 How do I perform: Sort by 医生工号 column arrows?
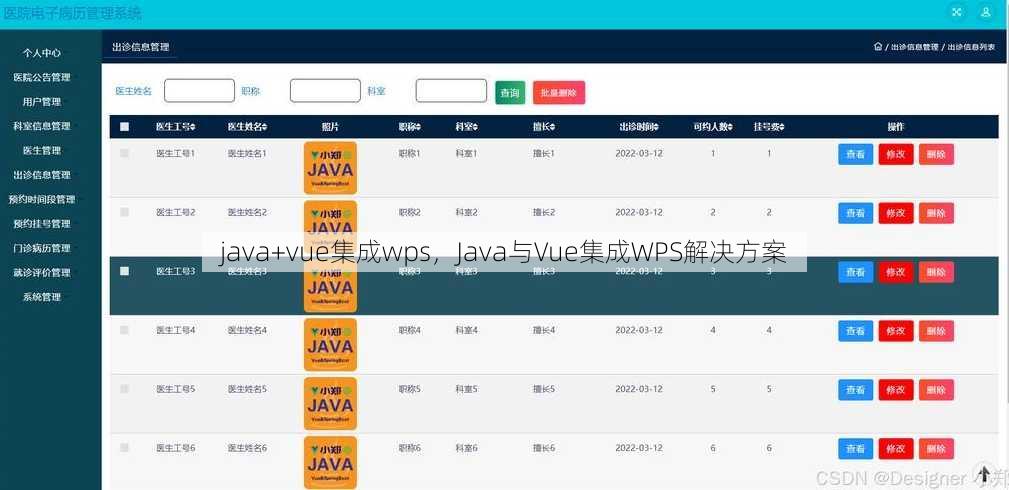pyautogui.click(x=192, y=127)
